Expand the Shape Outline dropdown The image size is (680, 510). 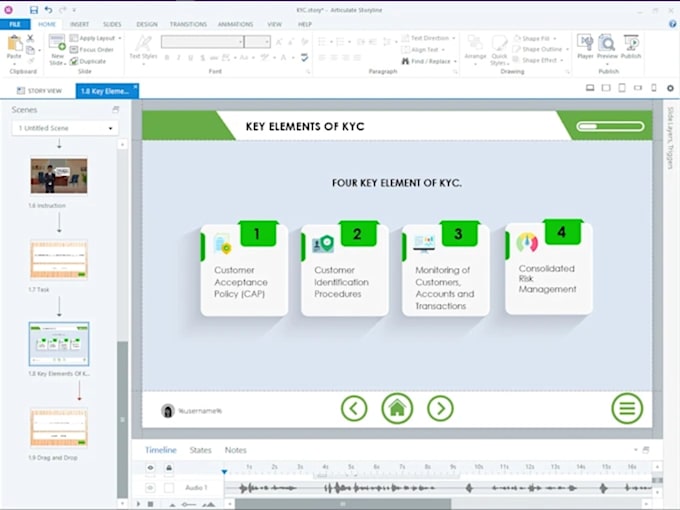pos(567,49)
